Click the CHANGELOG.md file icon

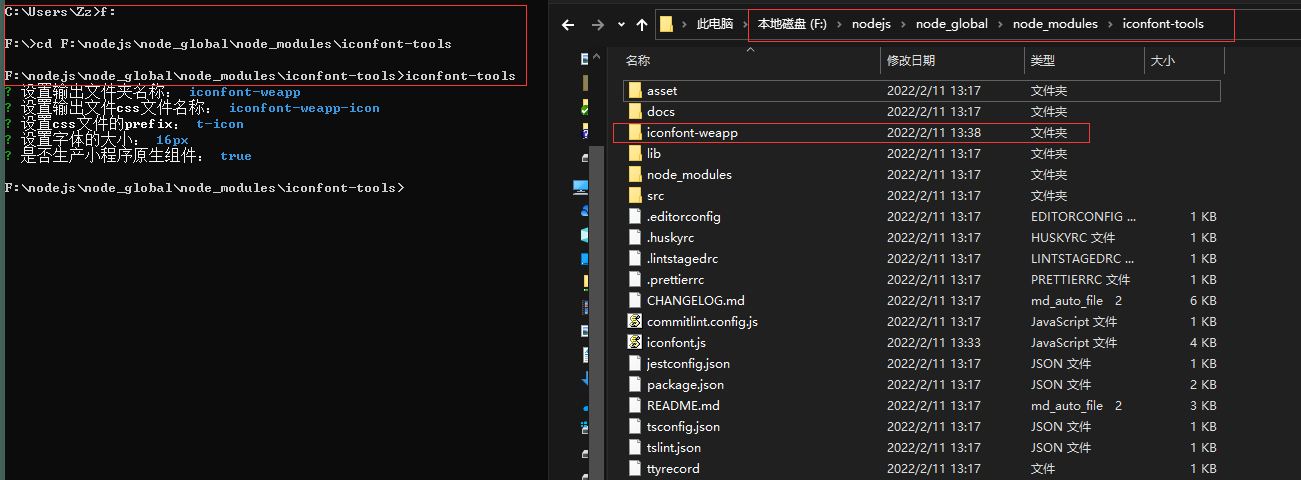[x=635, y=301]
